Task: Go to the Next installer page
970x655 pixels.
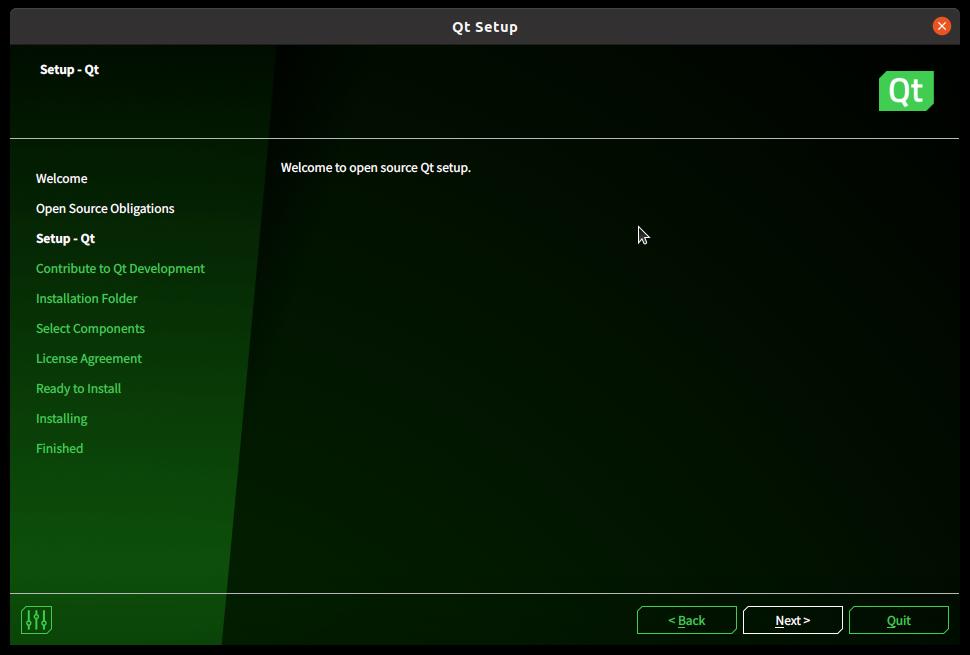Action: [x=792, y=620]
